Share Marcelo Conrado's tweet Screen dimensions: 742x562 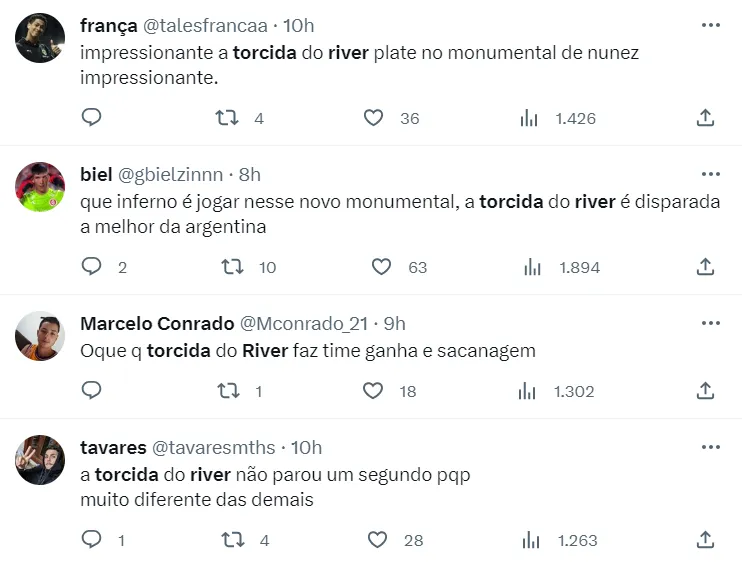705,391
